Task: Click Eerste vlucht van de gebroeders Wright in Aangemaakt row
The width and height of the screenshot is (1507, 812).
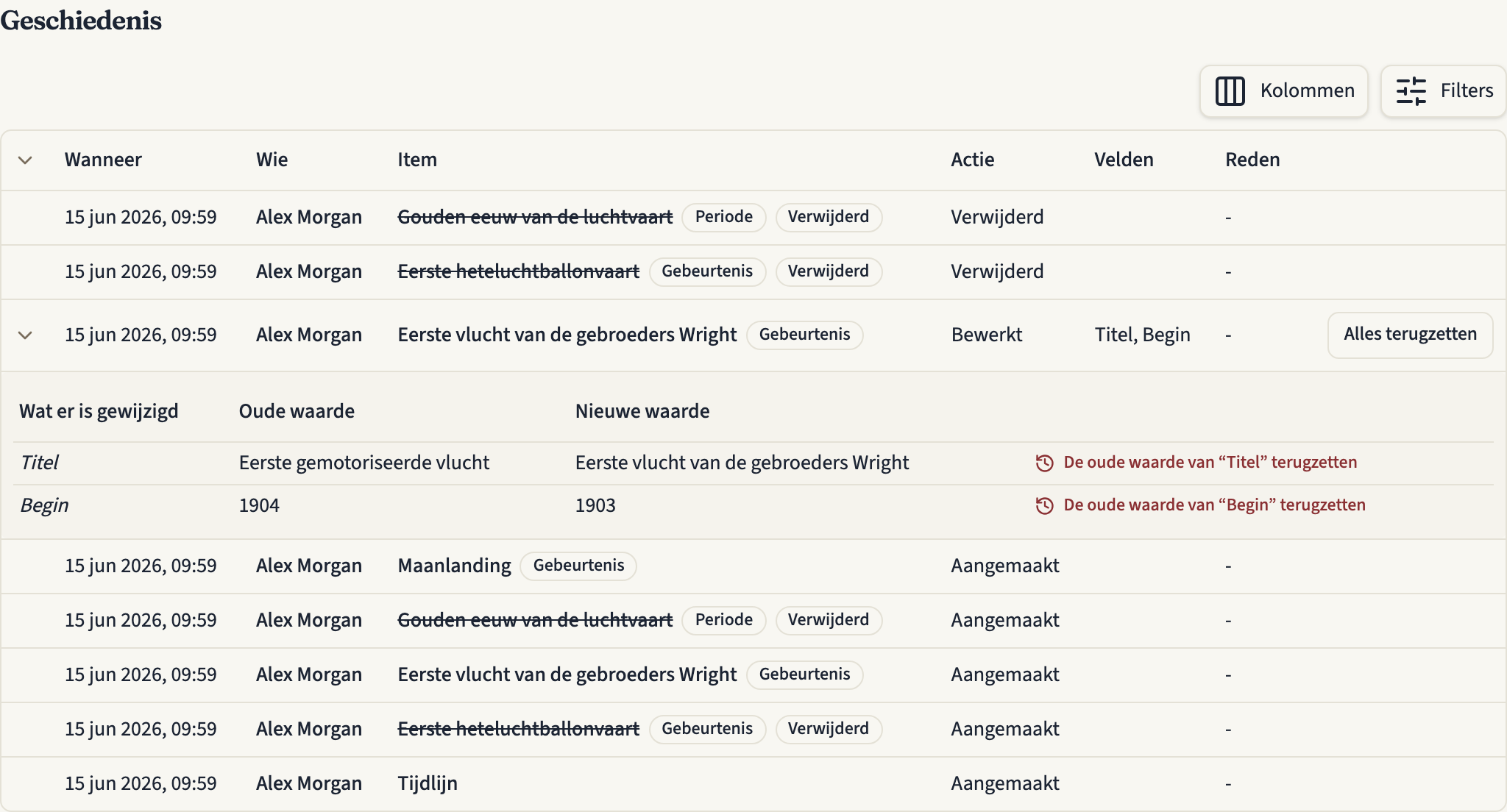Action: coord(567,674)
